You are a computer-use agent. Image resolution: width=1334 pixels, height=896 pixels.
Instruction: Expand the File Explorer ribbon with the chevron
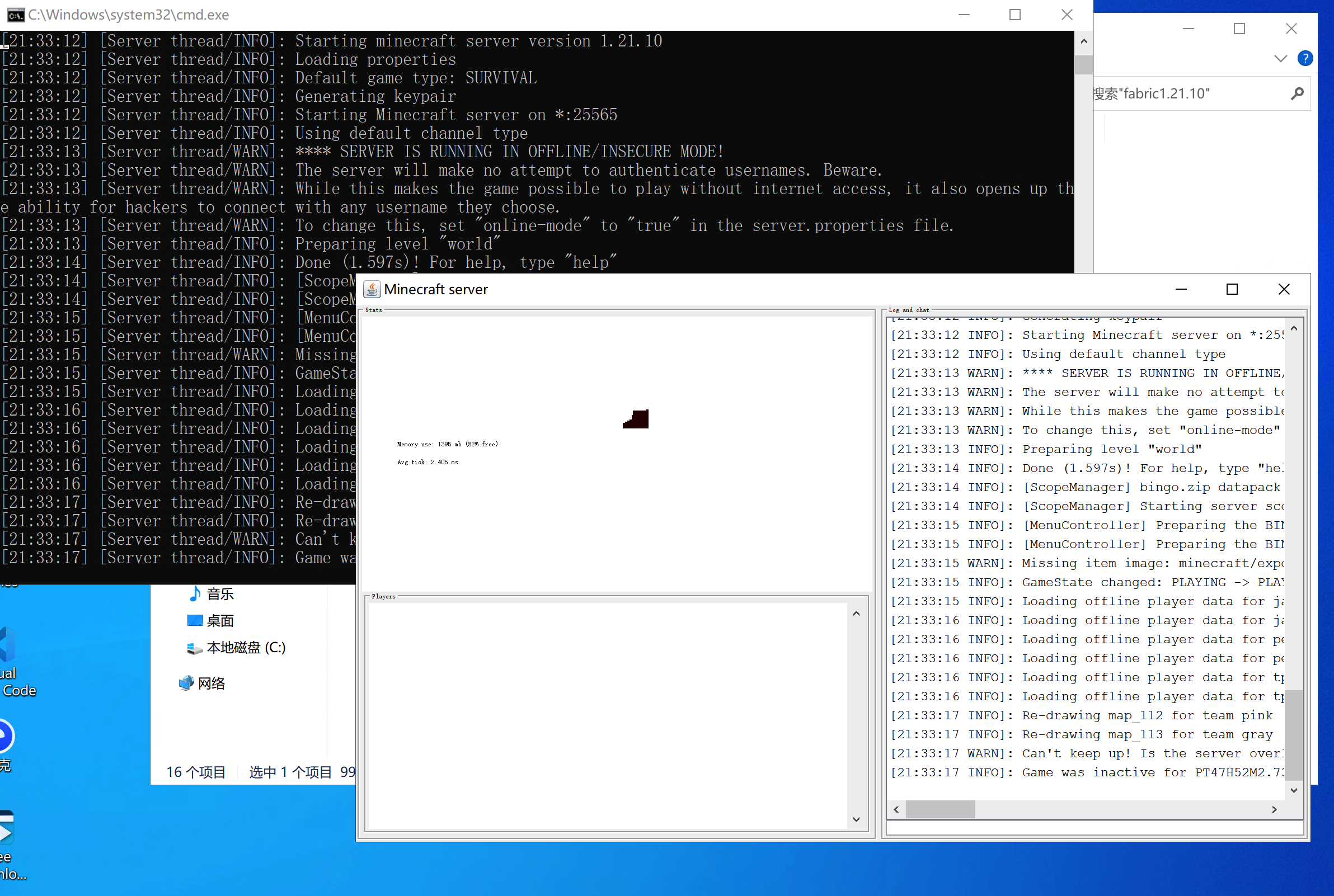(1280, 58)
